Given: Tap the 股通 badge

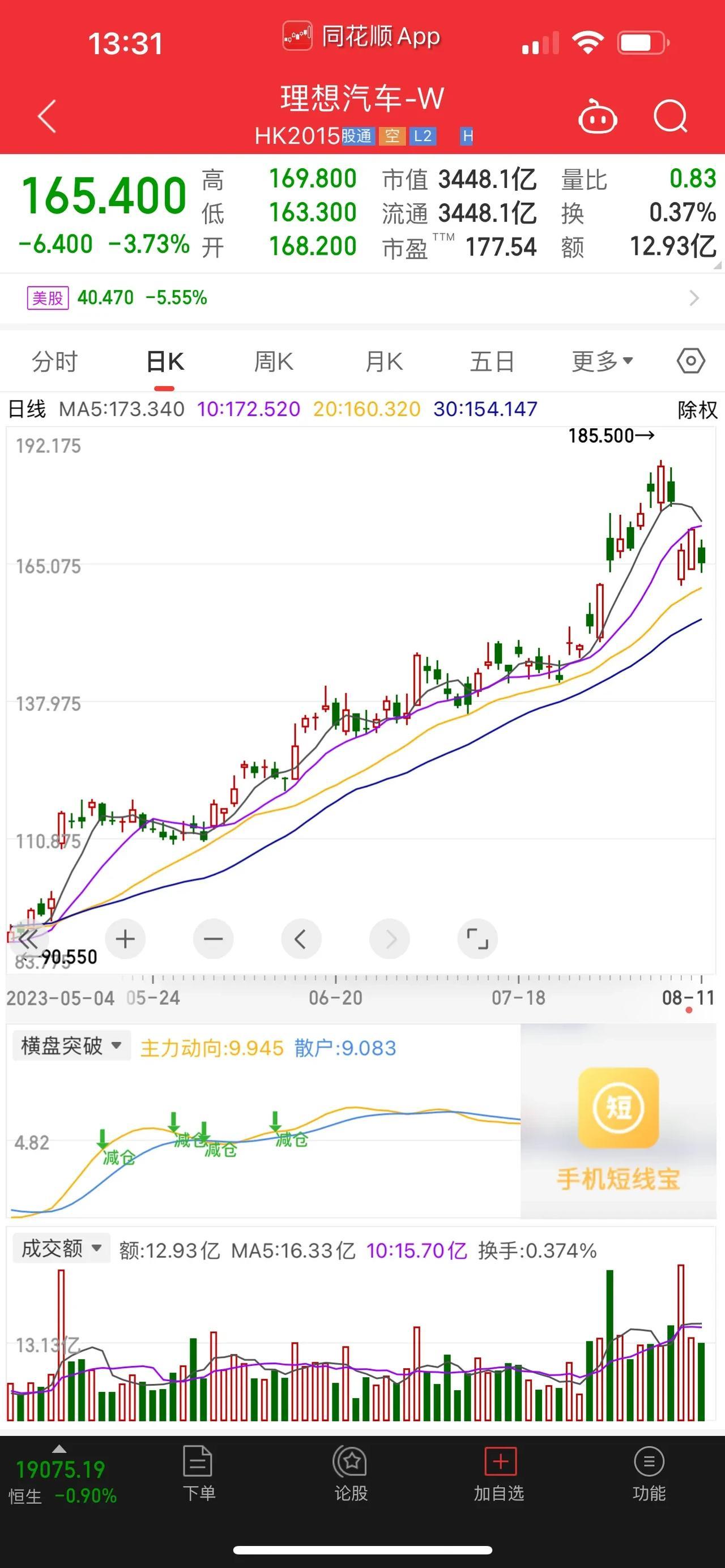Looking at the screenshot, I should (x=357, y=136).
